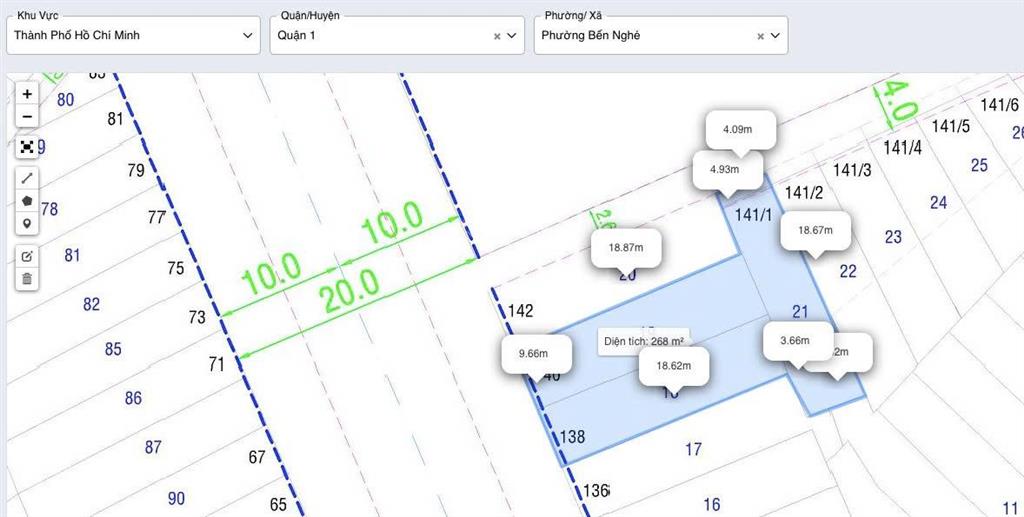The image size is (1024, 517).
Task: Click the delete layers trash icon
Action: click(x=27, y=279)
